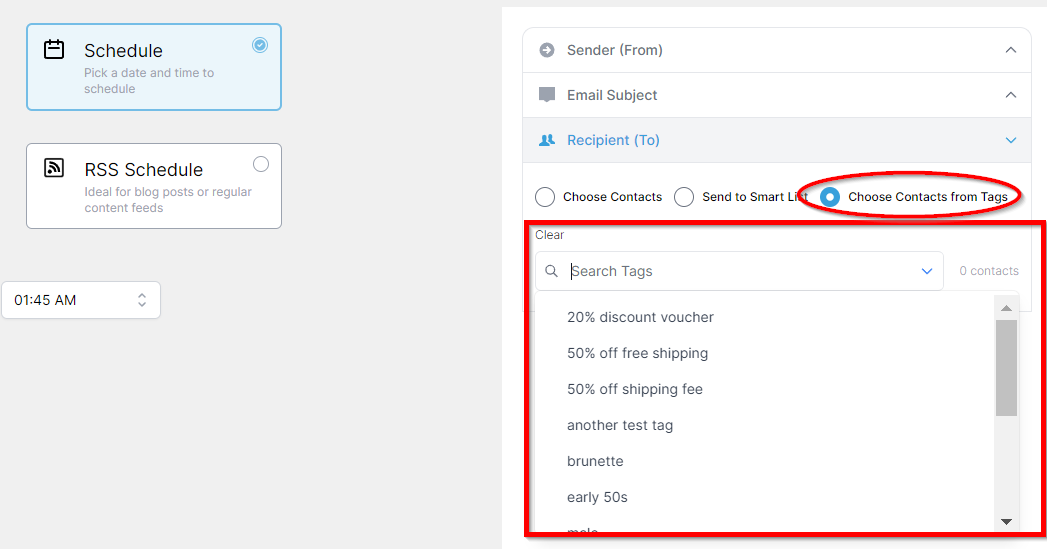Viewport: 1047px width, 549px height.
Task: Expand the Sender (From) section
Action: (x=1011, y=50)
